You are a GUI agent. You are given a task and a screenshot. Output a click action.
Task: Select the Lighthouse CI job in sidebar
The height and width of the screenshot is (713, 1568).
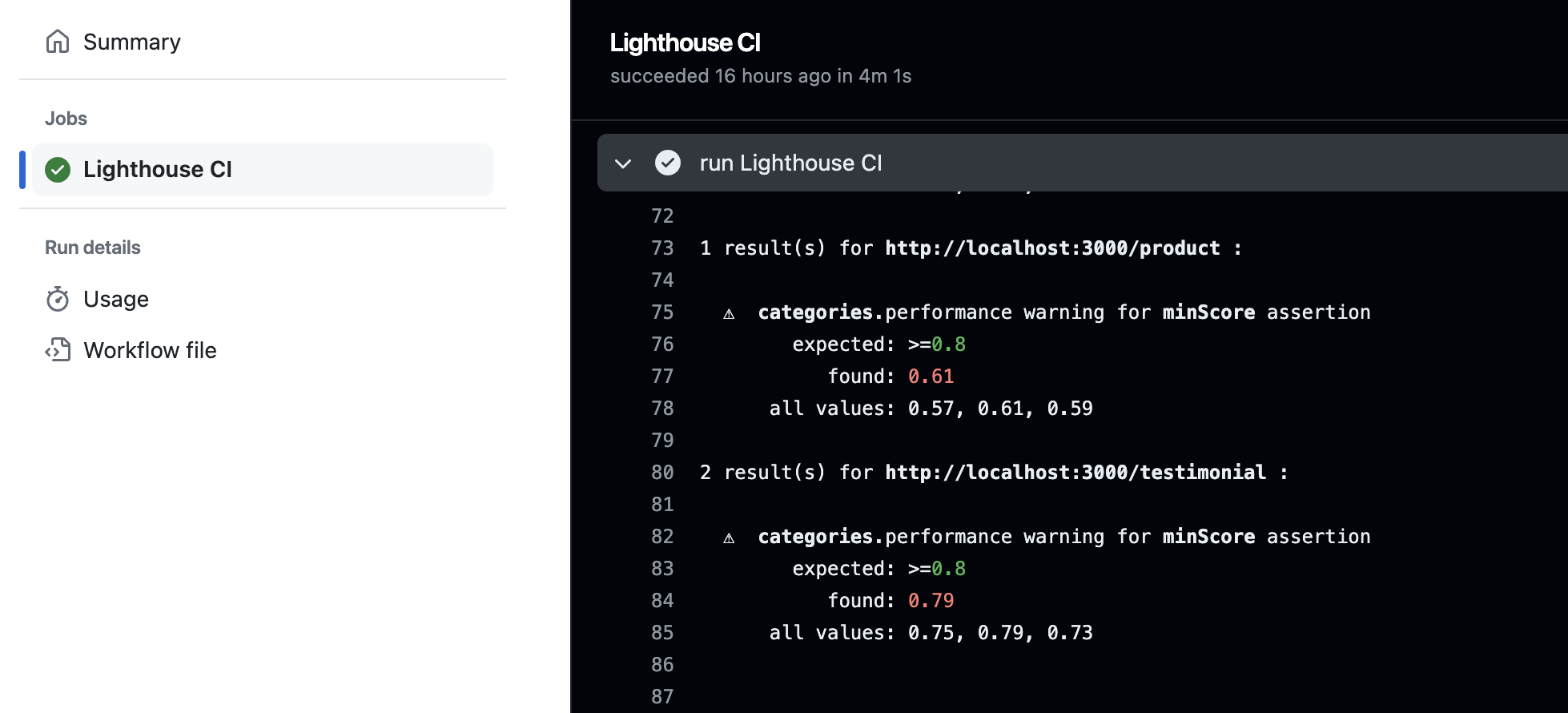263,170
